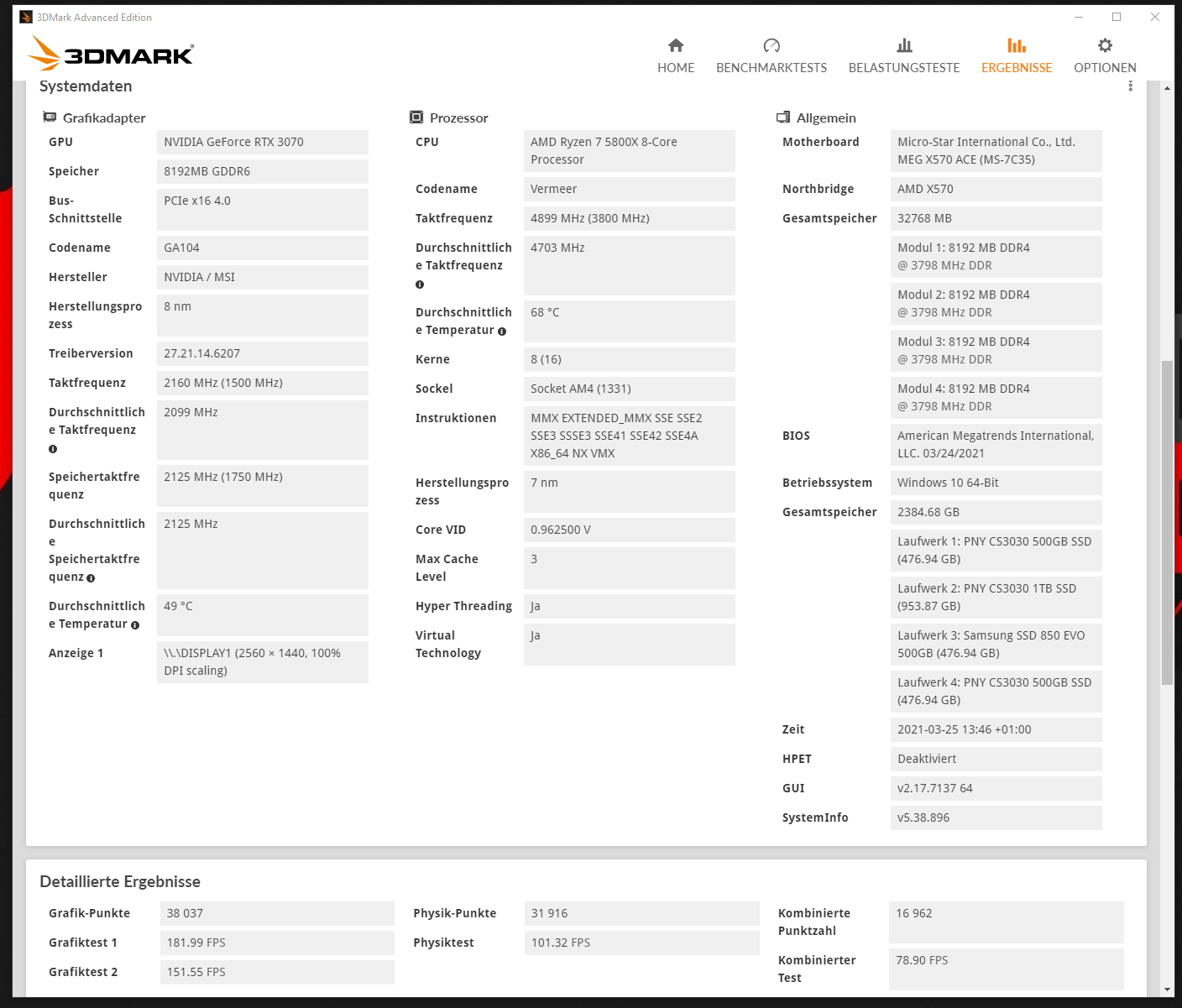Click the Anzeige 1 DISPLAY1 value
Screen dimensions: 1182x1008
point(263,662)
